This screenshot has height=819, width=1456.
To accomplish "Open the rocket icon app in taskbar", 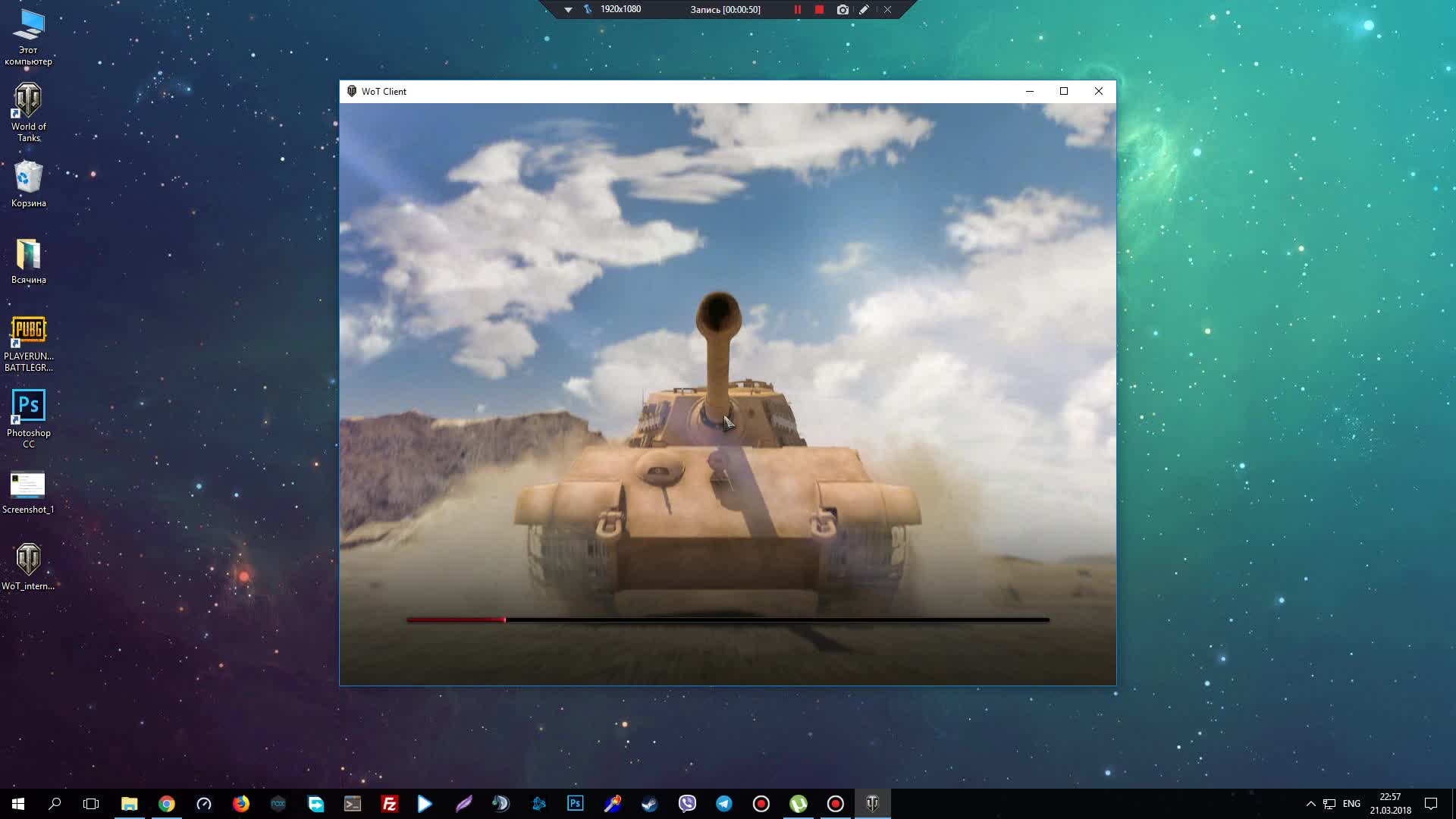I will pos(613,804).
